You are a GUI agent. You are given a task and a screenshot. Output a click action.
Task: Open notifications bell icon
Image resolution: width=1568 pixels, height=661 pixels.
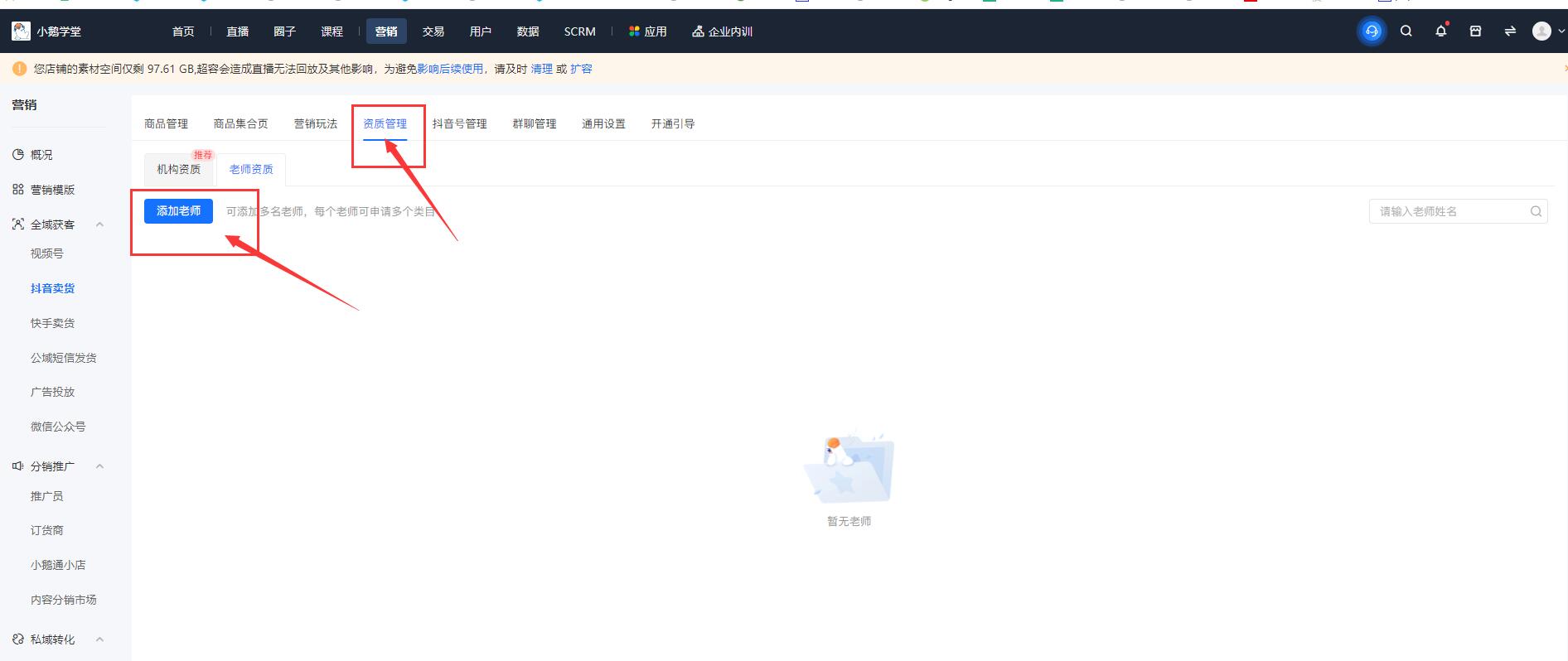1441,31
